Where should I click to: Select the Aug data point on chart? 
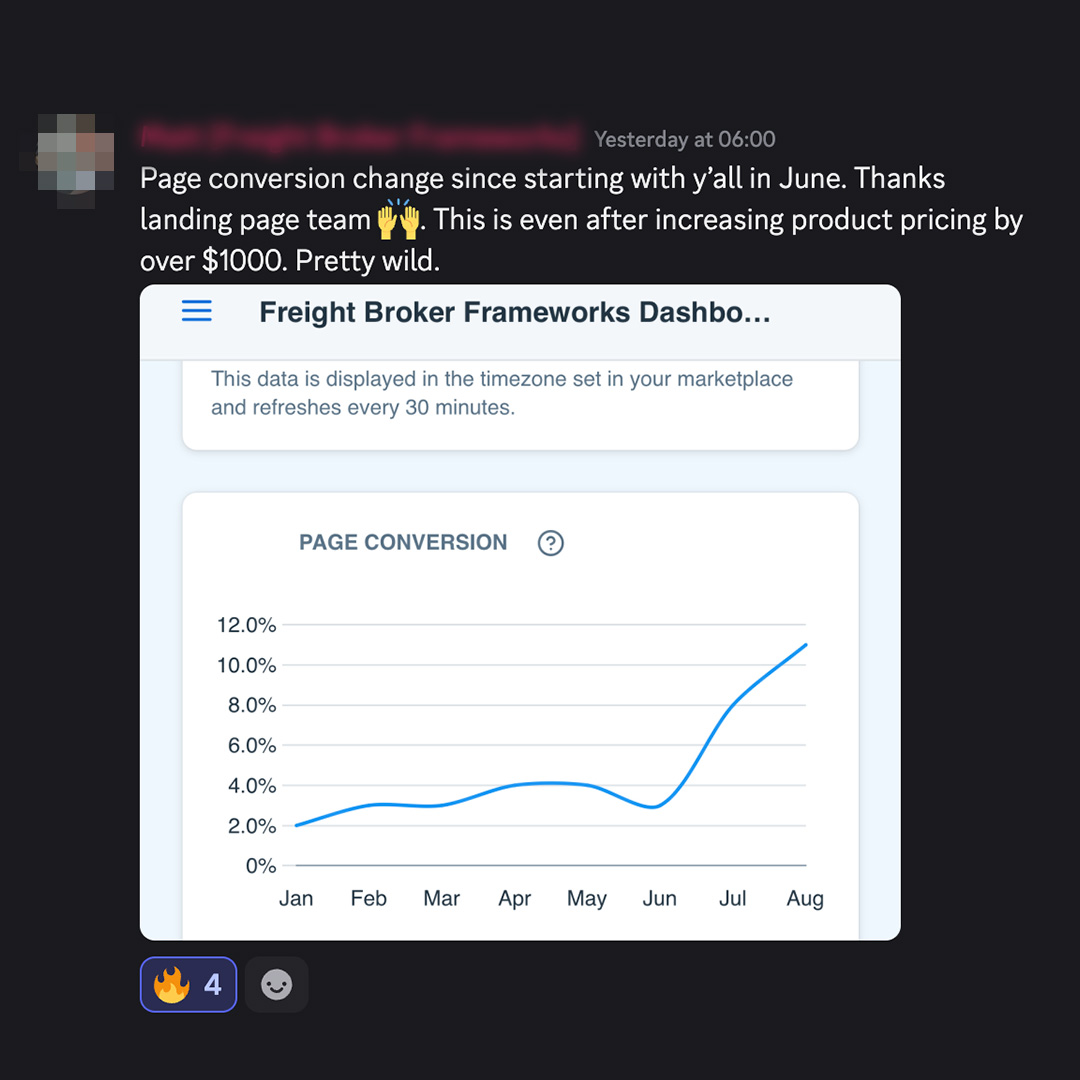[805, 645]
